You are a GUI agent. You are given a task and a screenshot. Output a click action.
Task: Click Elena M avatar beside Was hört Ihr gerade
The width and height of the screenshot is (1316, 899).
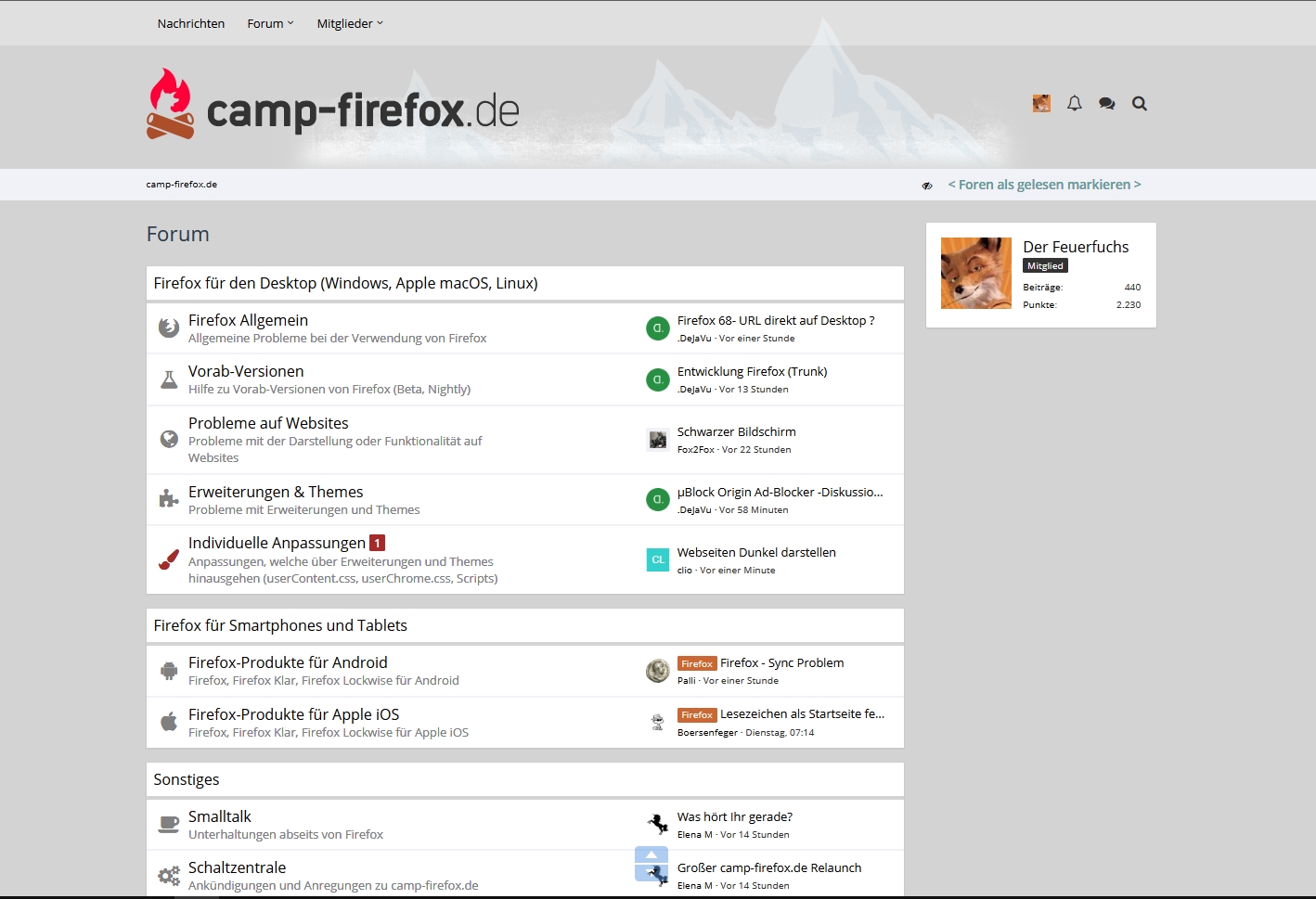pyautogui.click(x=657, y=824)
